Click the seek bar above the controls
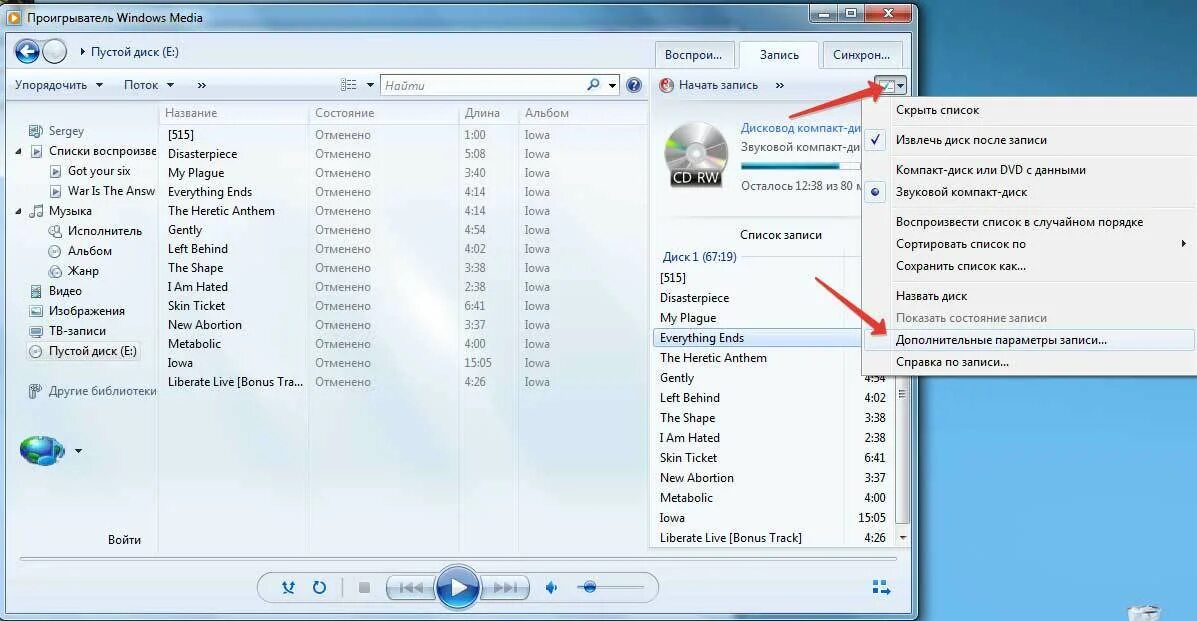Screen dimensions: 1197x621 pos(457,559)
